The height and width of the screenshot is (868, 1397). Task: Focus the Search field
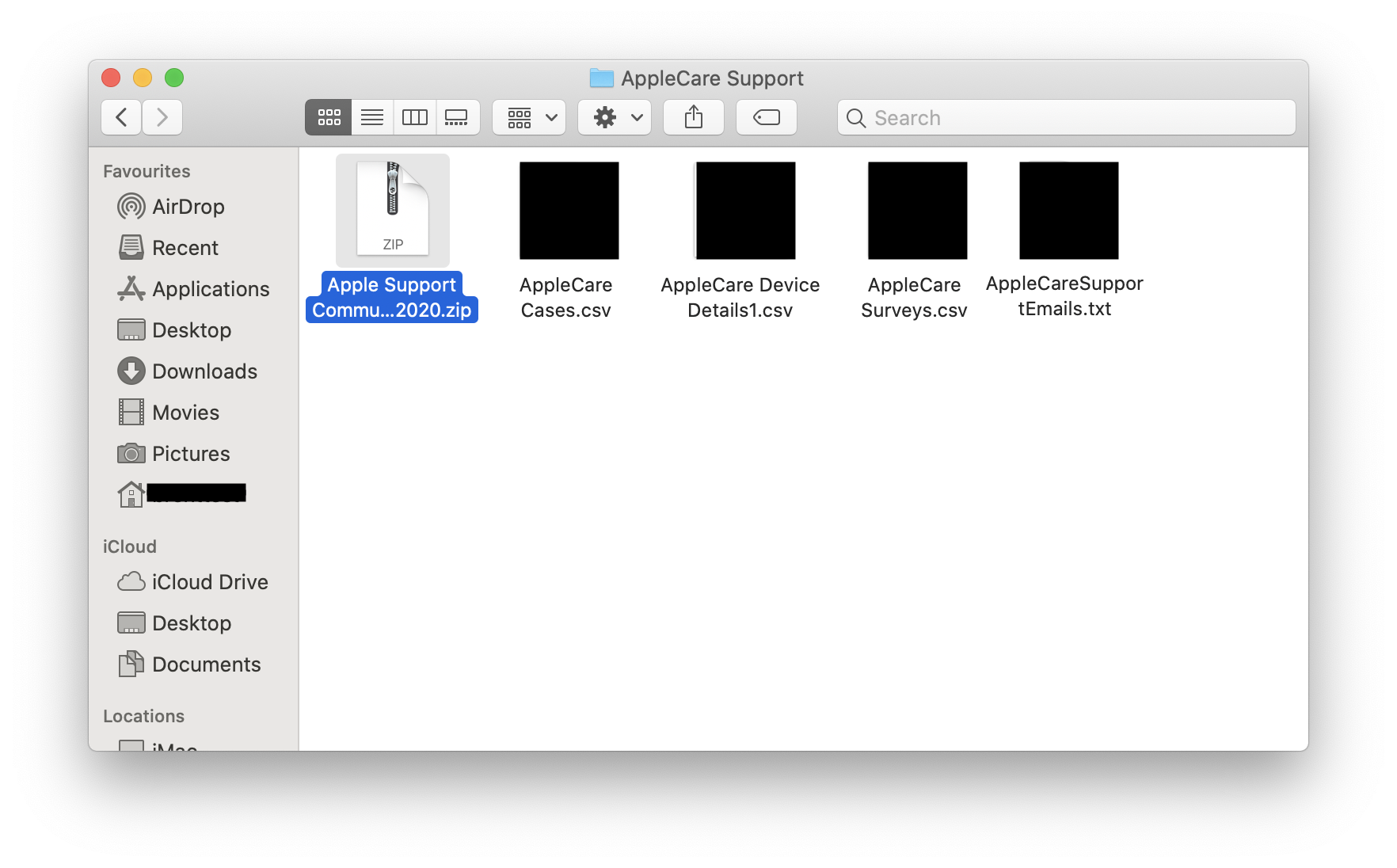(1067, 118)
